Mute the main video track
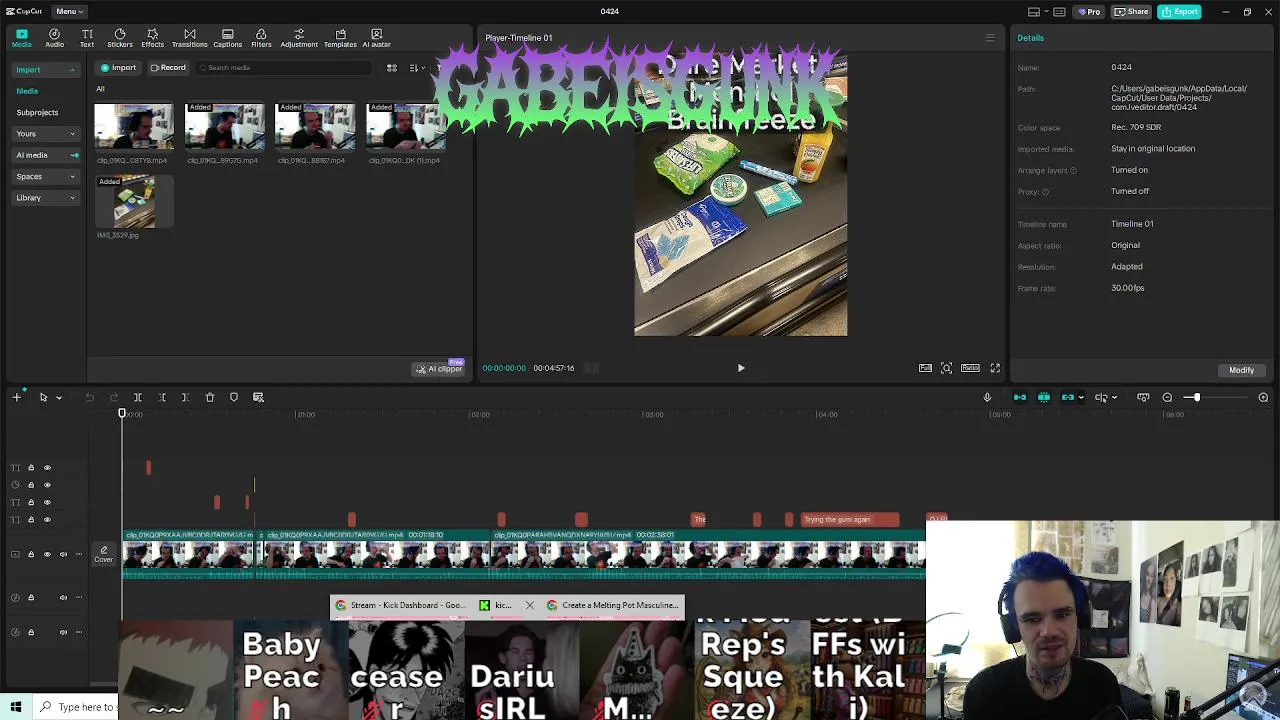1280x720 pixels. 63,554
